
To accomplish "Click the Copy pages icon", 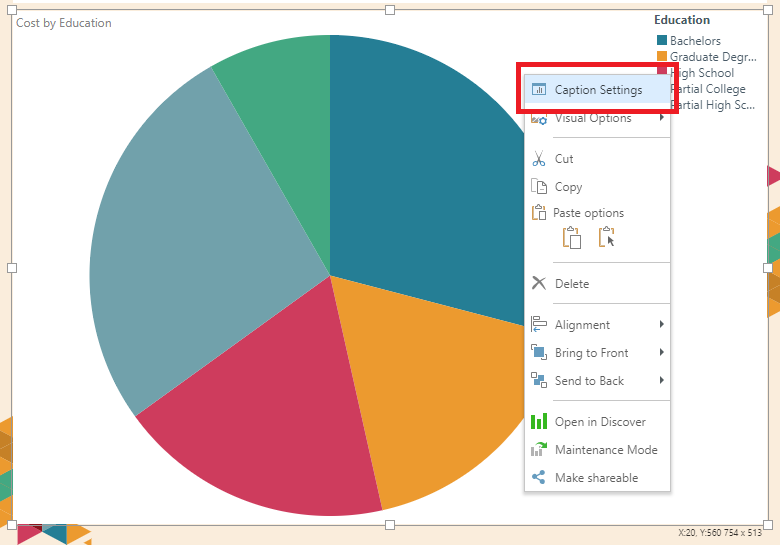I will click(x=539, y=187).
